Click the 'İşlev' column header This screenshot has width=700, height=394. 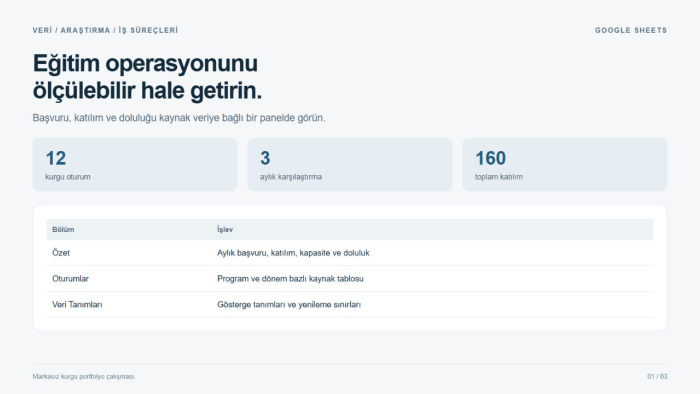point(225,229)
